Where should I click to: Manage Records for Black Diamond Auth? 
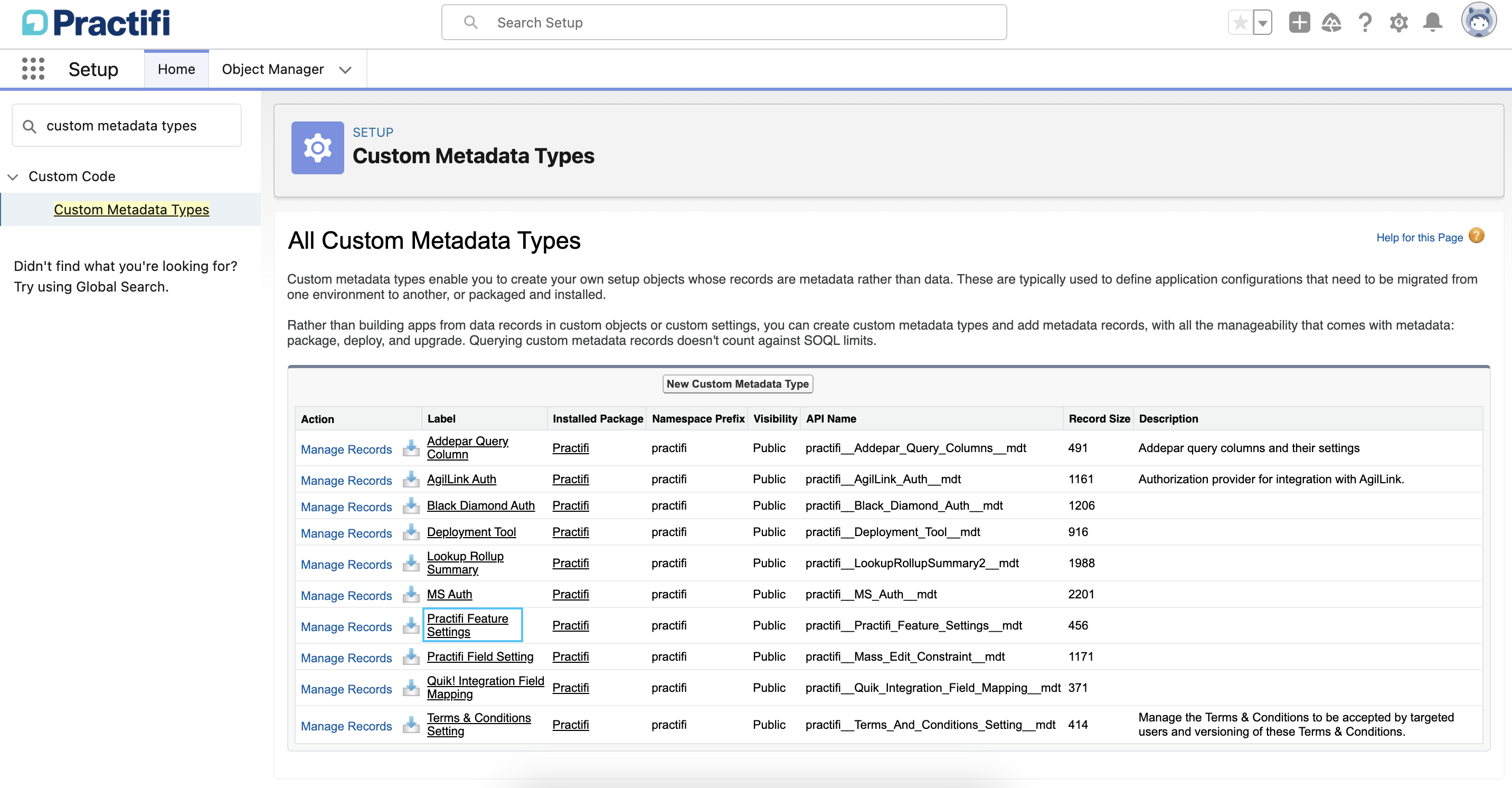click(346, 506)
